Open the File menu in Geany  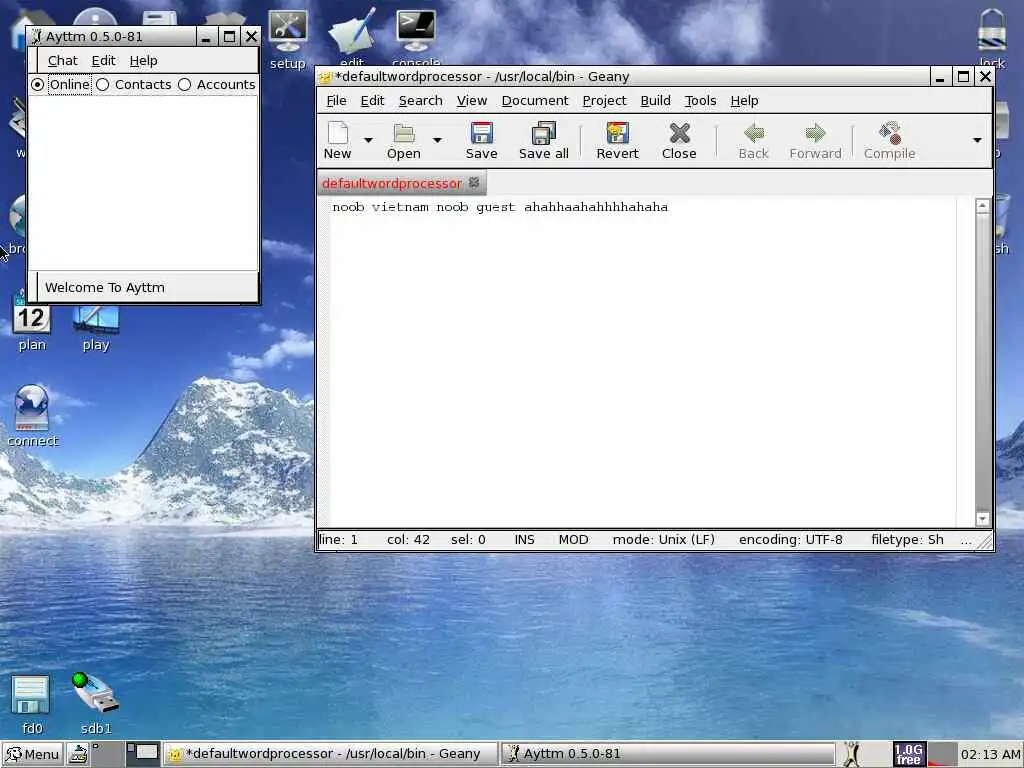coord(336,101)
